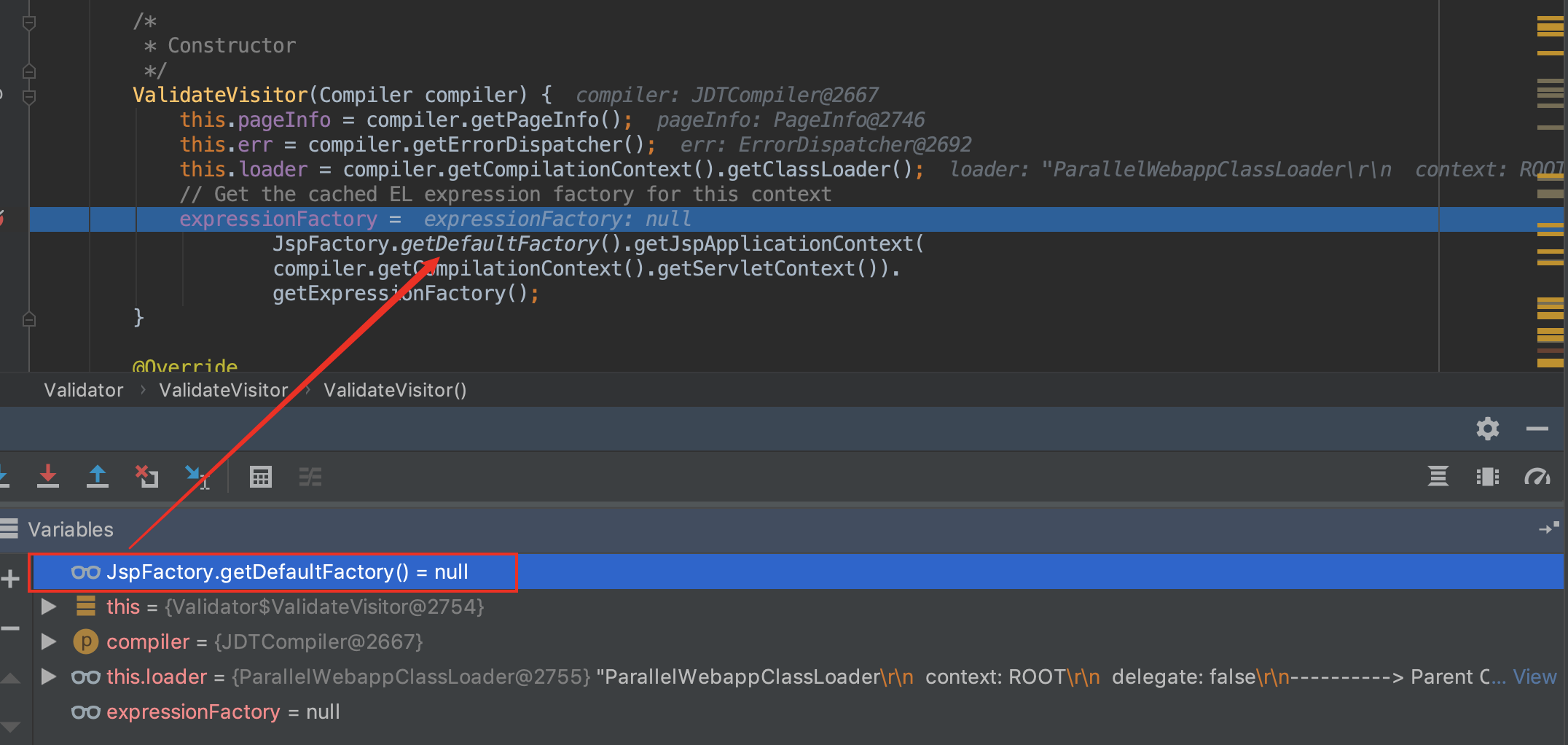Click the speedometer profiler icon
This screenshot has width=1568, height=745.
1537,477
